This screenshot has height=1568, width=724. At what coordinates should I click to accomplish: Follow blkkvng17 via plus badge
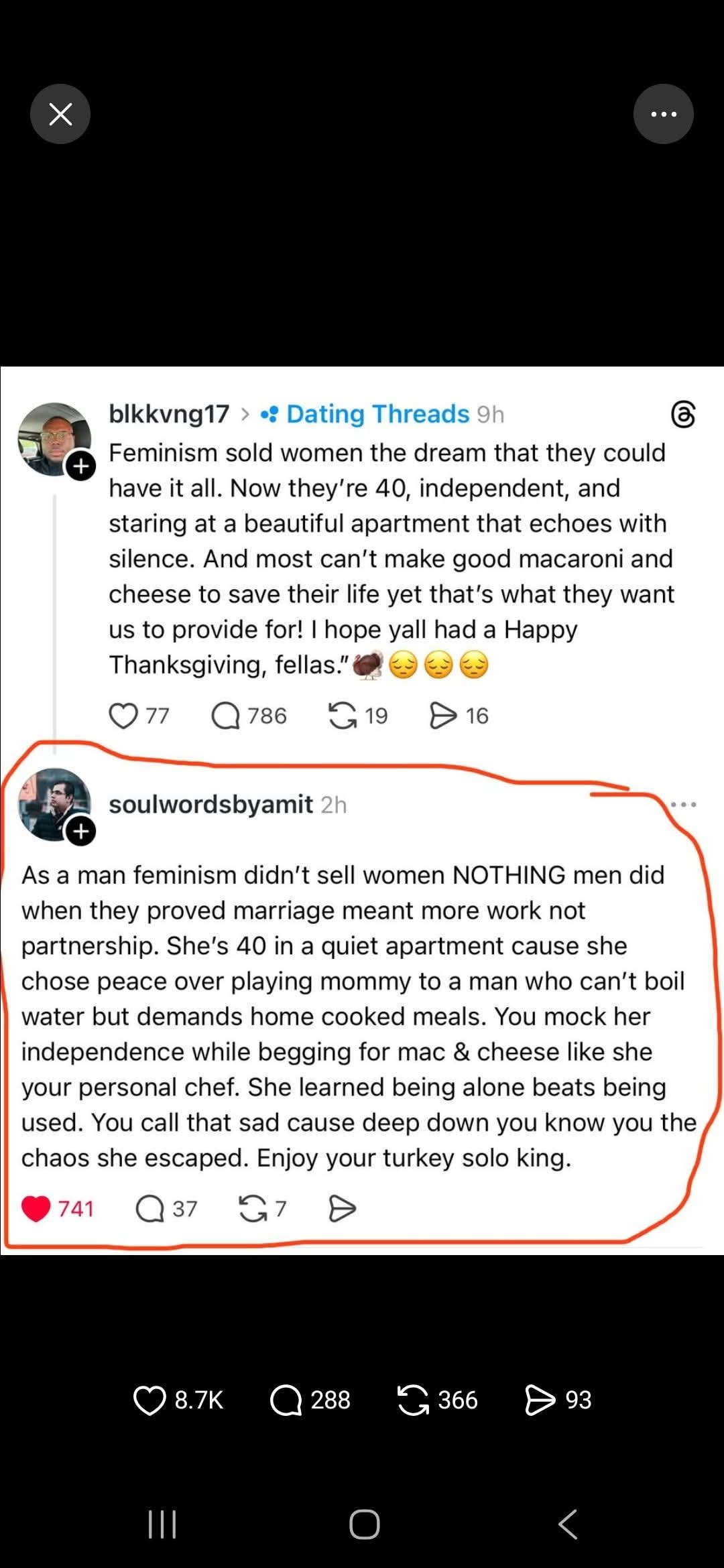81,465
